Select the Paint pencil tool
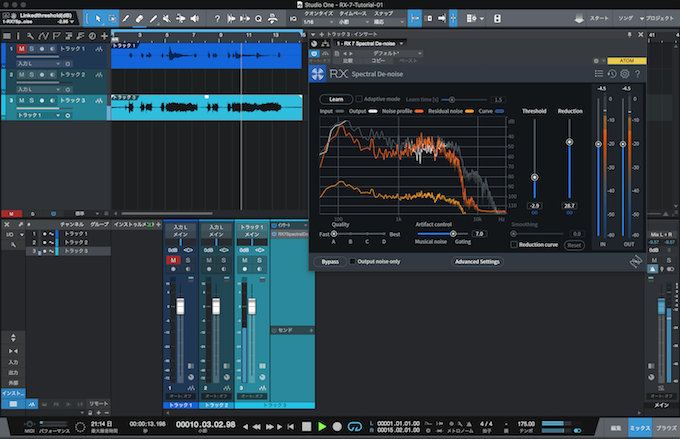This screenshot has width=680, height=439. click(153, 19)
